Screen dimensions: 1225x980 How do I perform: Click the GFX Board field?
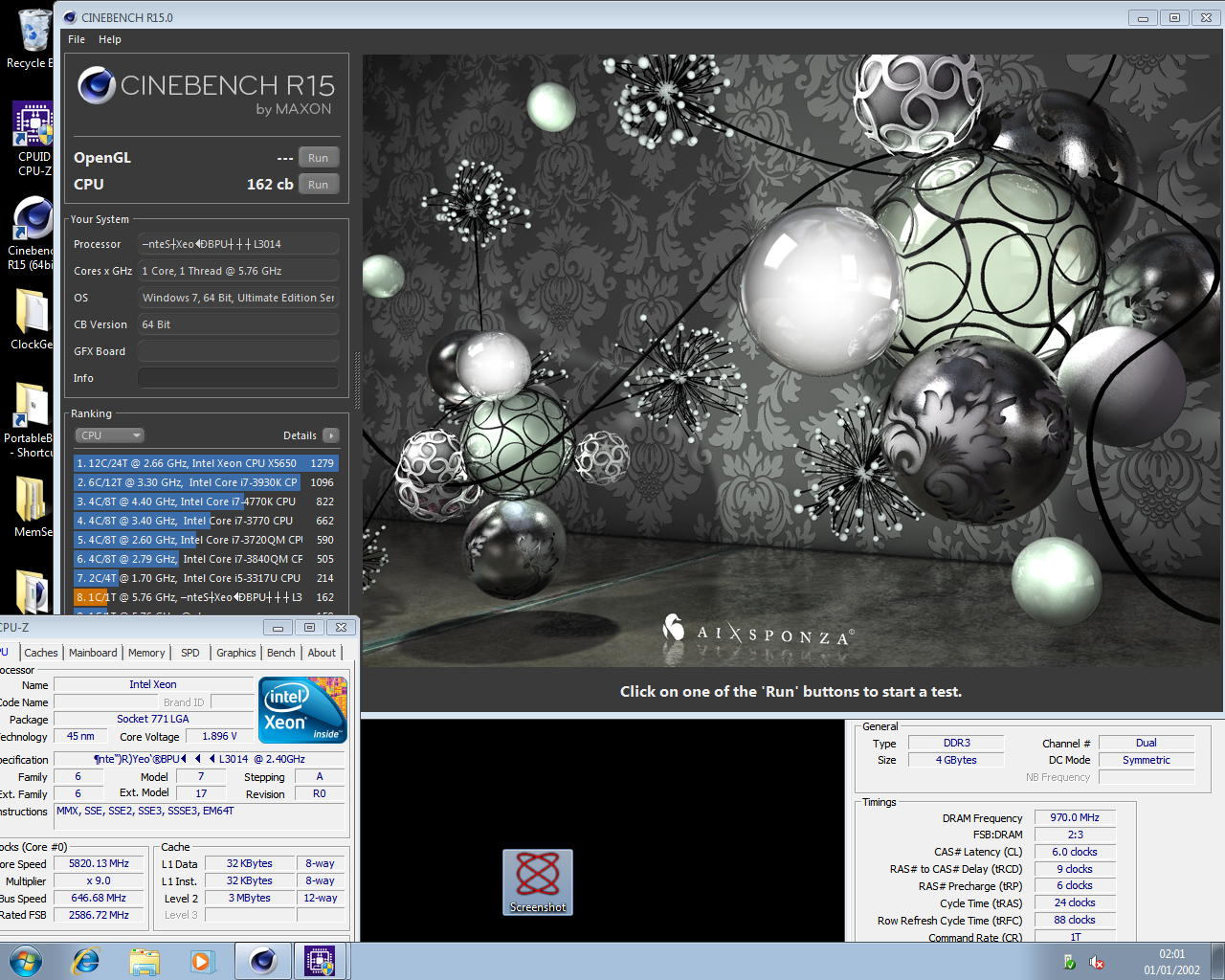coord(238,351)
